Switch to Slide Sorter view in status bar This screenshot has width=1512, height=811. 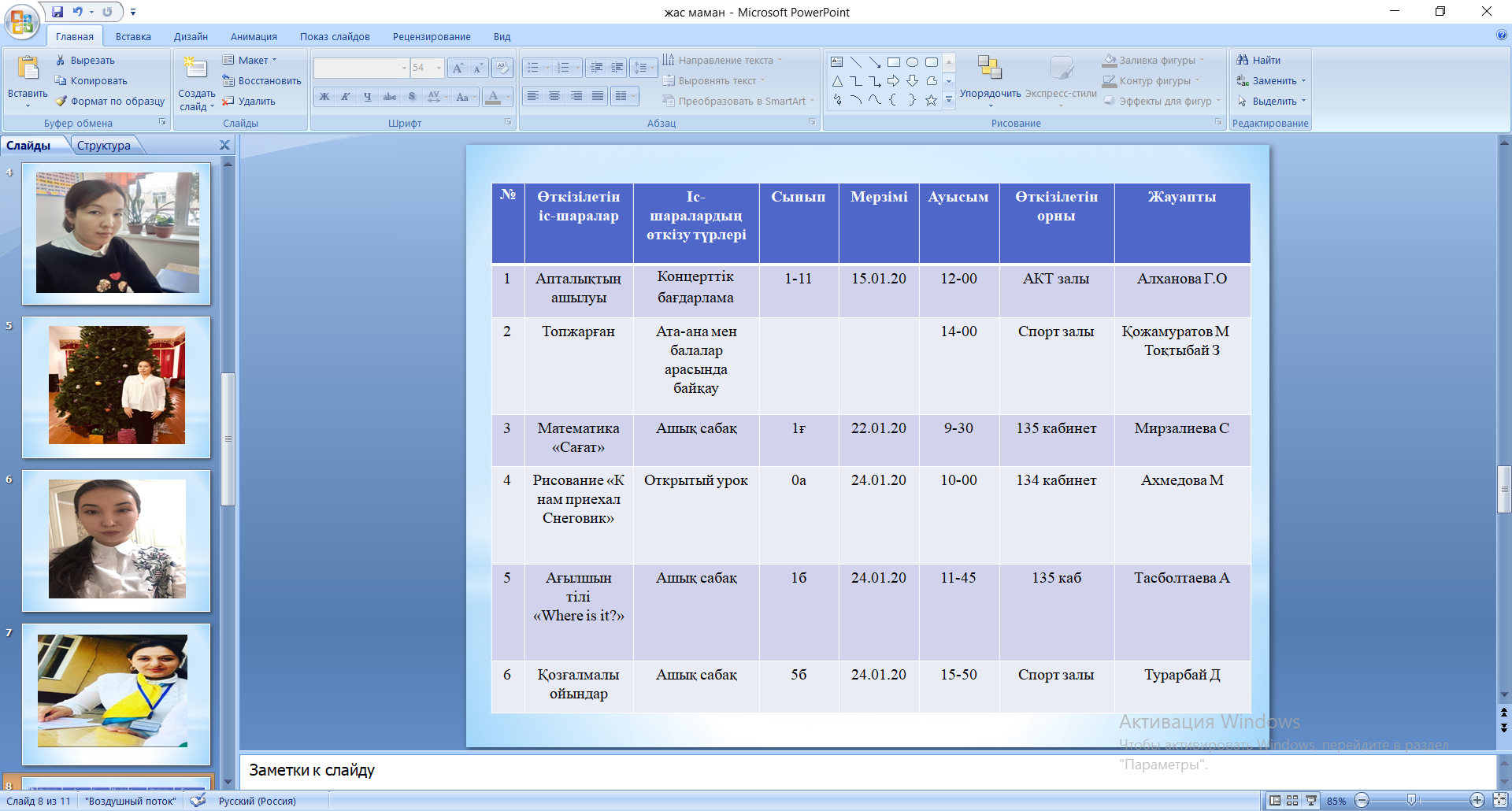click(1292, 801)
